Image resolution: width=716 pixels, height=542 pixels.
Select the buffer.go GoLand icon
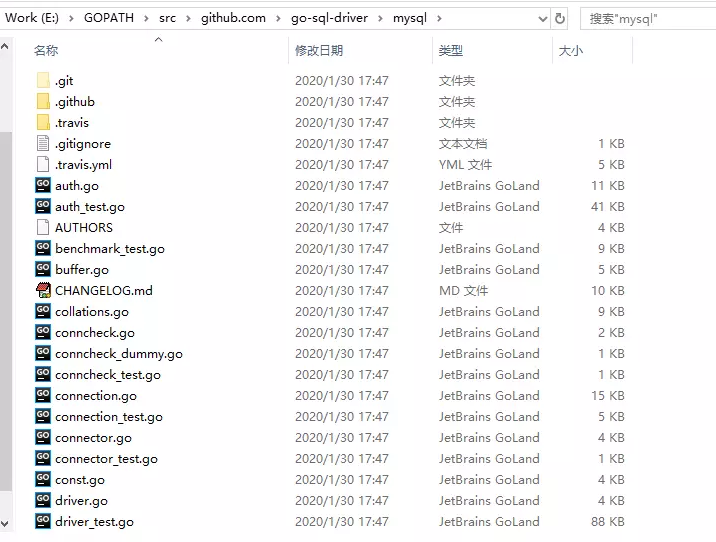[43, 269]
